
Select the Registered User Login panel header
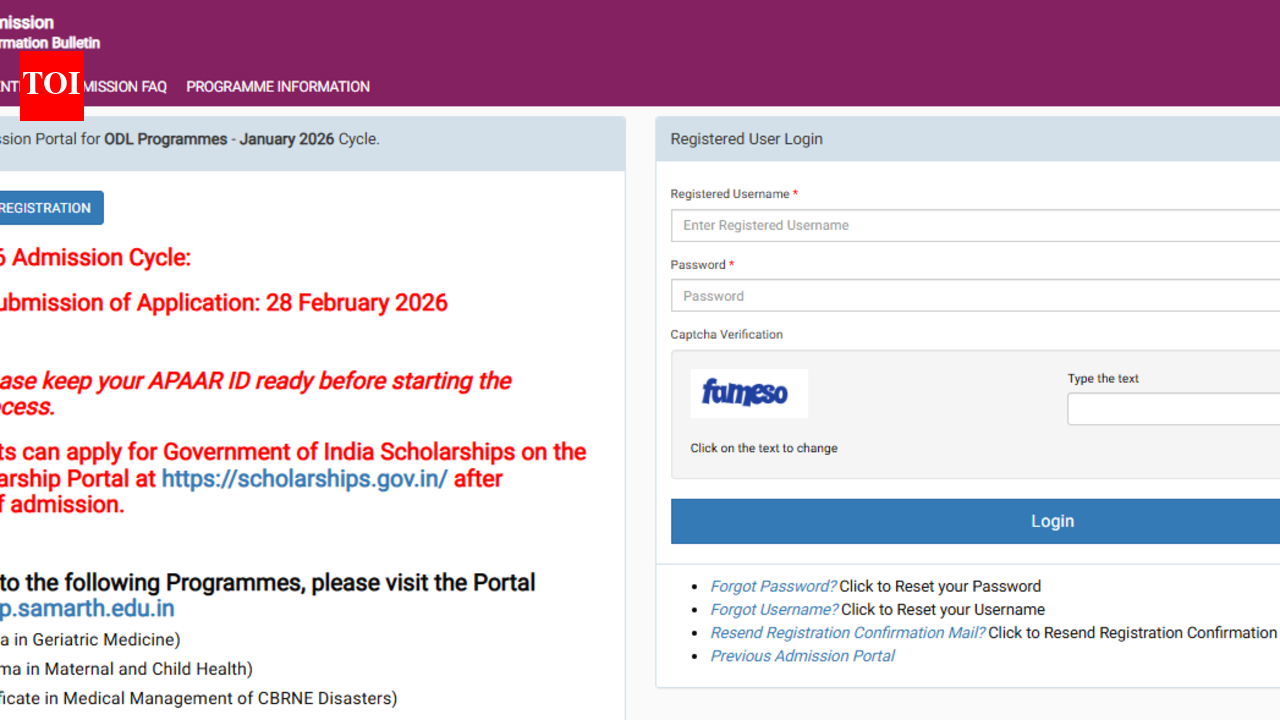[x=745, y=139]
